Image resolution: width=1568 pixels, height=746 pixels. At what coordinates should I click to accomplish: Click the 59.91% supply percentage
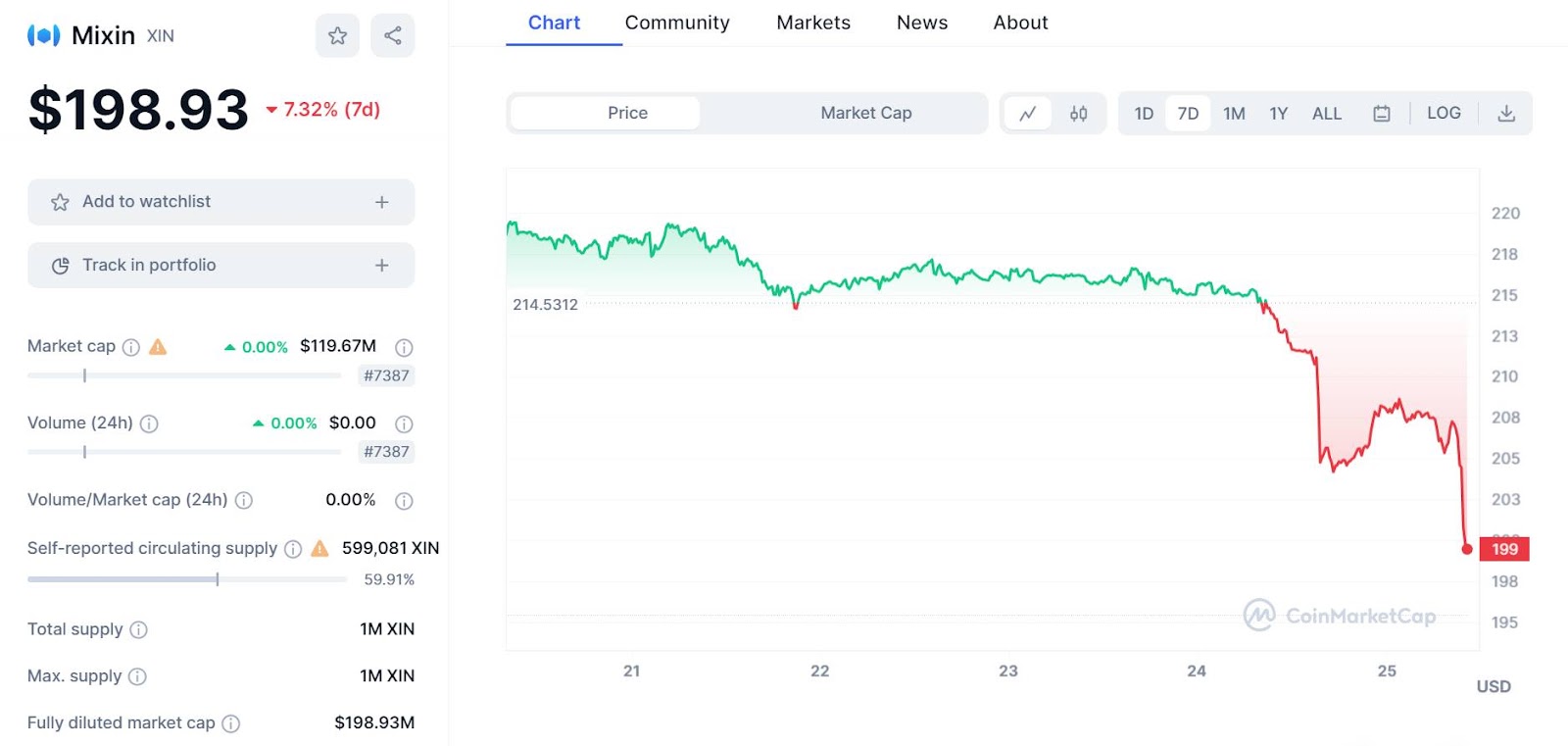pyautogui.click(x=389, y=579)
